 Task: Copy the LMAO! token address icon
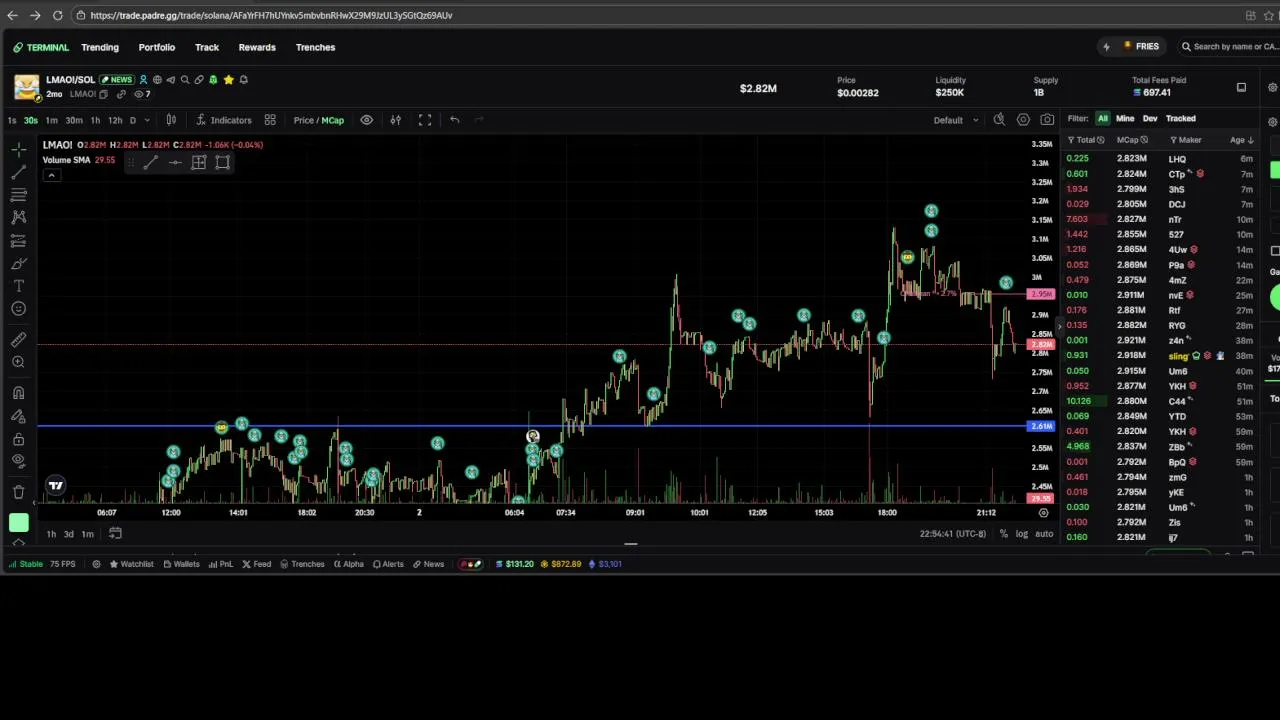click(x=103, y=94)
